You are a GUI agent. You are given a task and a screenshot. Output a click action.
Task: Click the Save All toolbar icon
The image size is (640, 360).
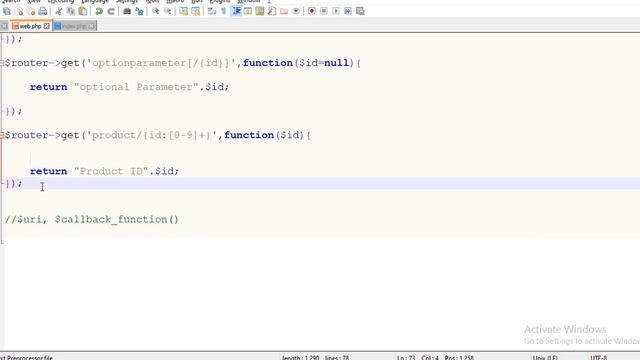7,11
